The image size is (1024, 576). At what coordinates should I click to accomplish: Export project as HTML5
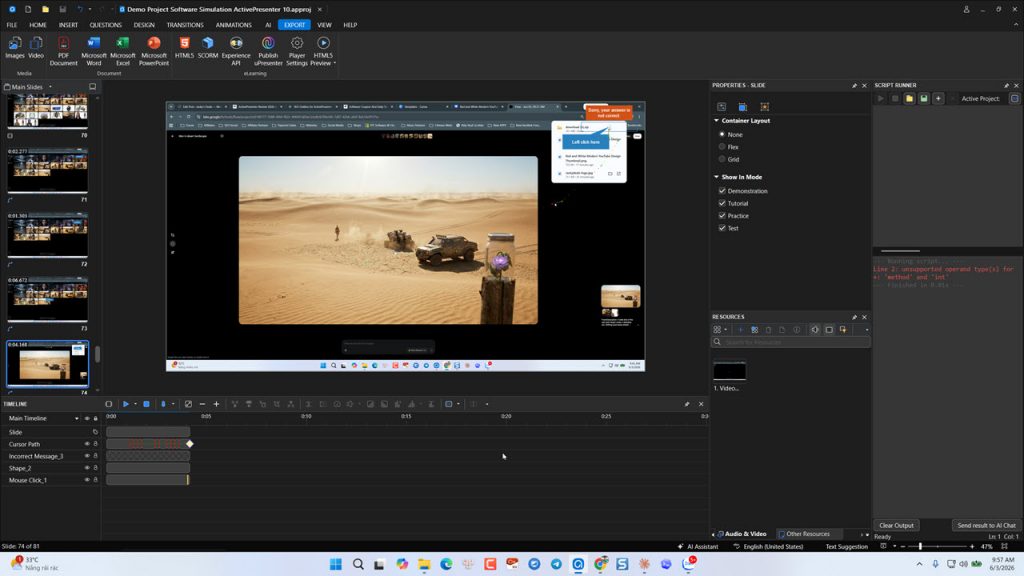click(x=184, y=49)
